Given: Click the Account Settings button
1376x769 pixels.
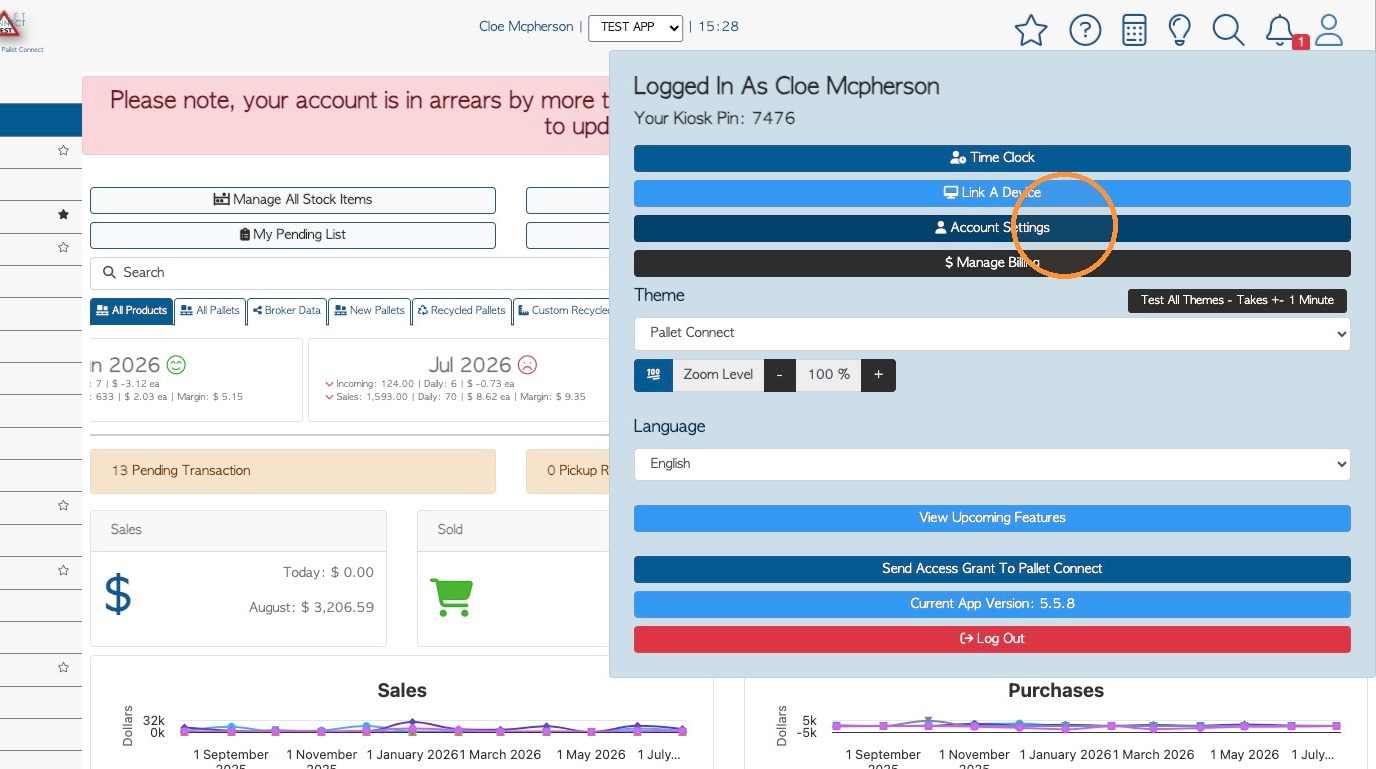Looking at the screenshot, I should coord(992,228).
